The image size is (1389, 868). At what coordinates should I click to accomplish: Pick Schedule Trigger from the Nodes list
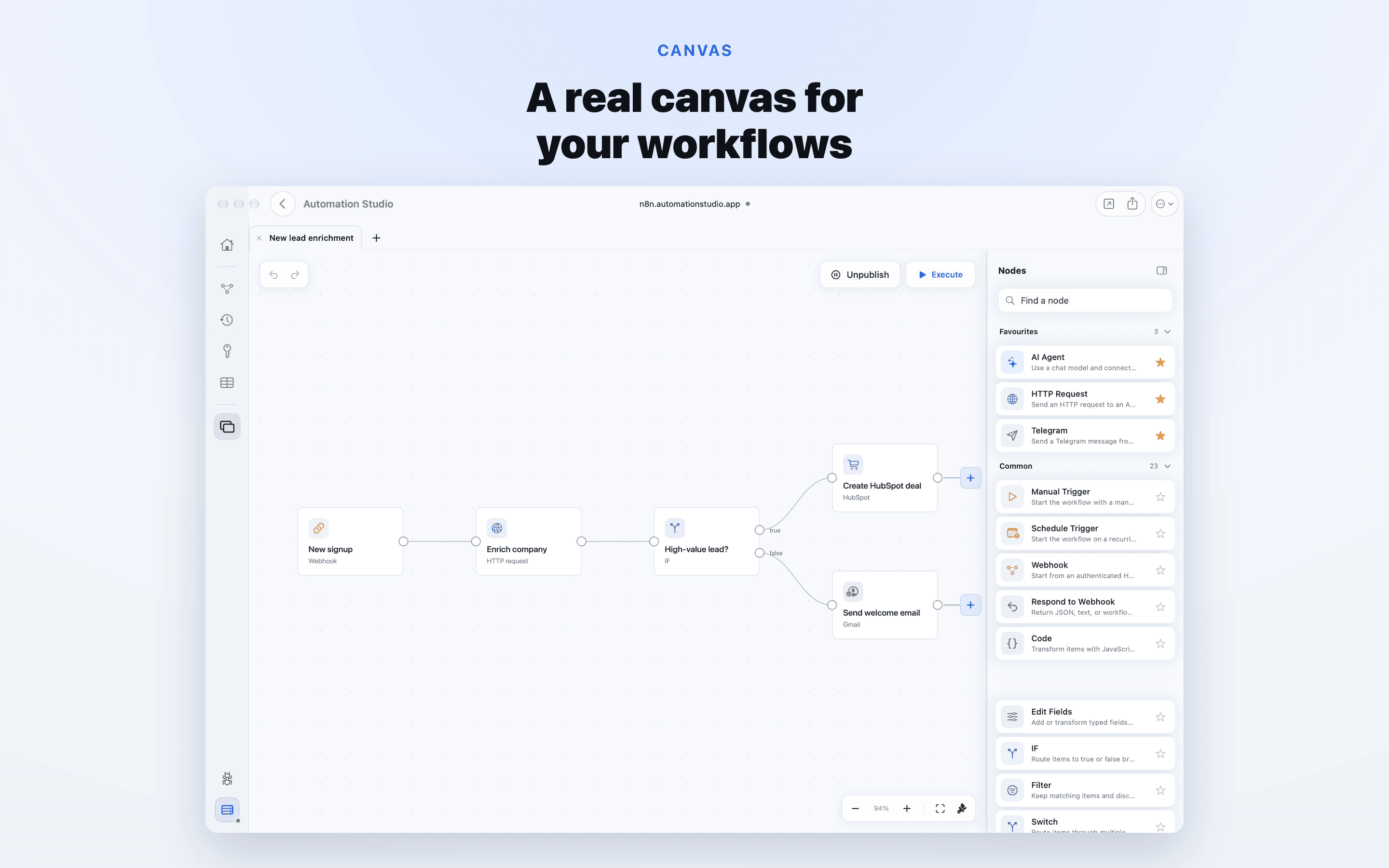[1085, 533]
